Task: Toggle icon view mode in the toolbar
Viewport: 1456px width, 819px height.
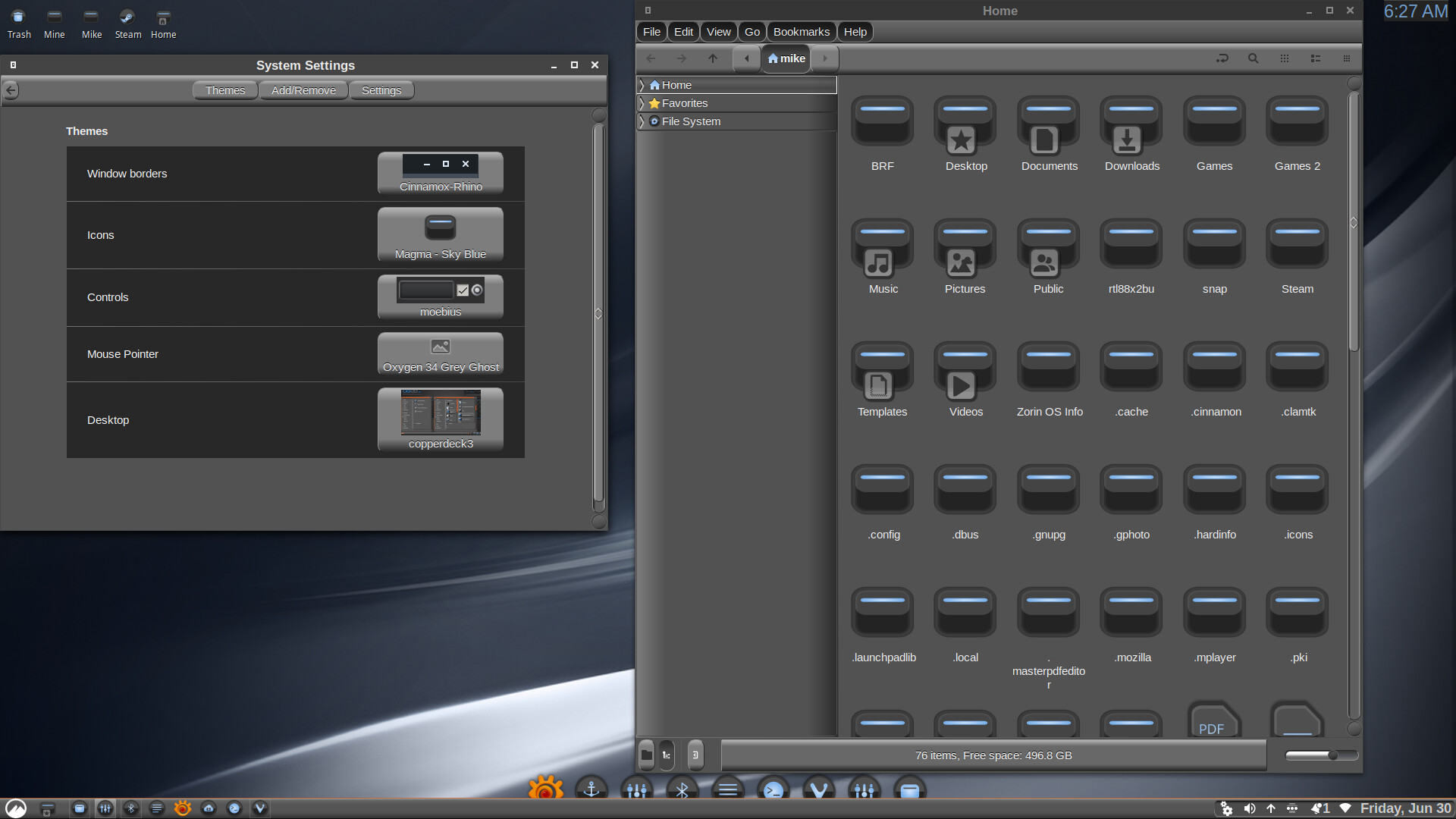Action: (1284, 58)
